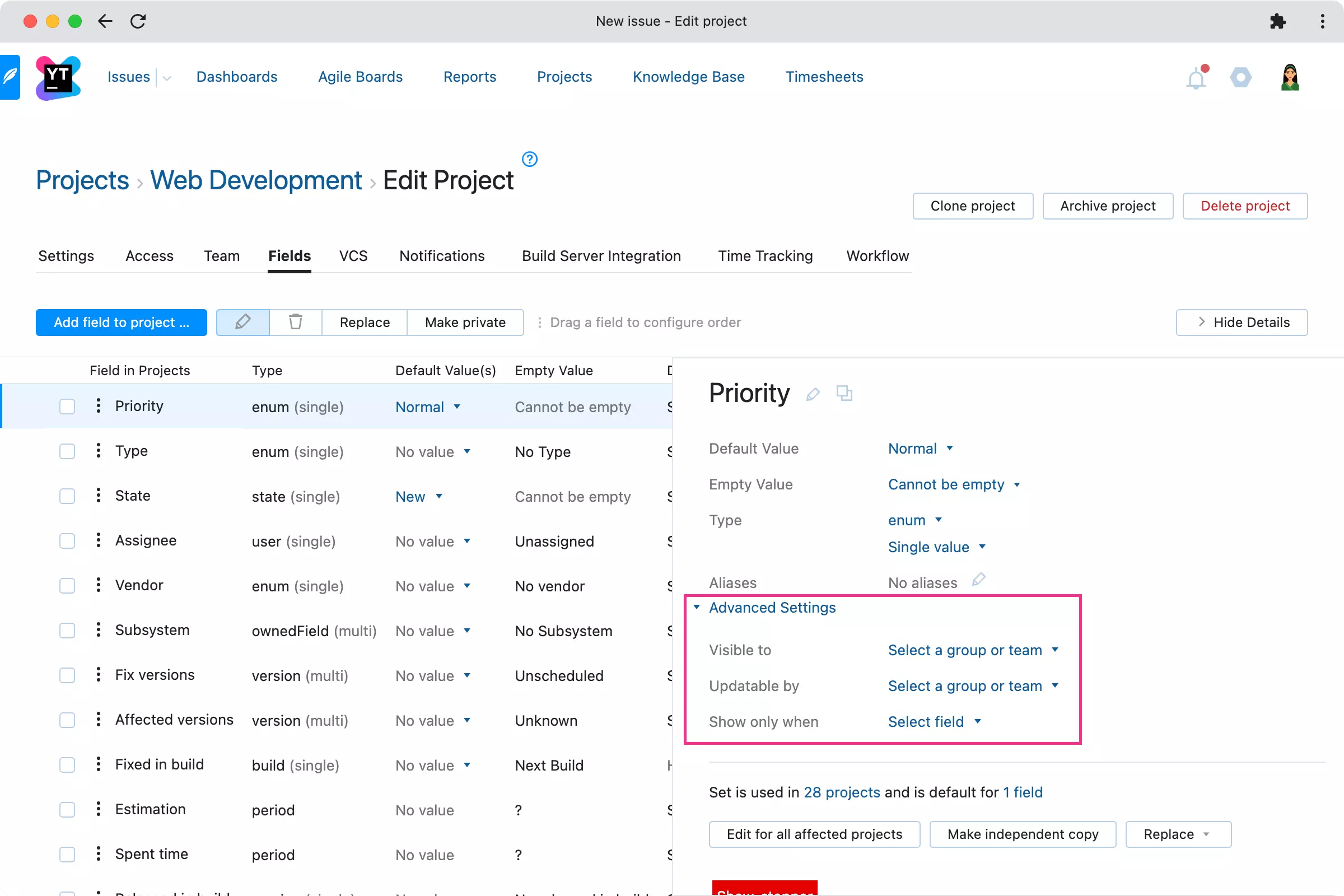
Task: Click the trash delete field button
Action: point(296,323)
